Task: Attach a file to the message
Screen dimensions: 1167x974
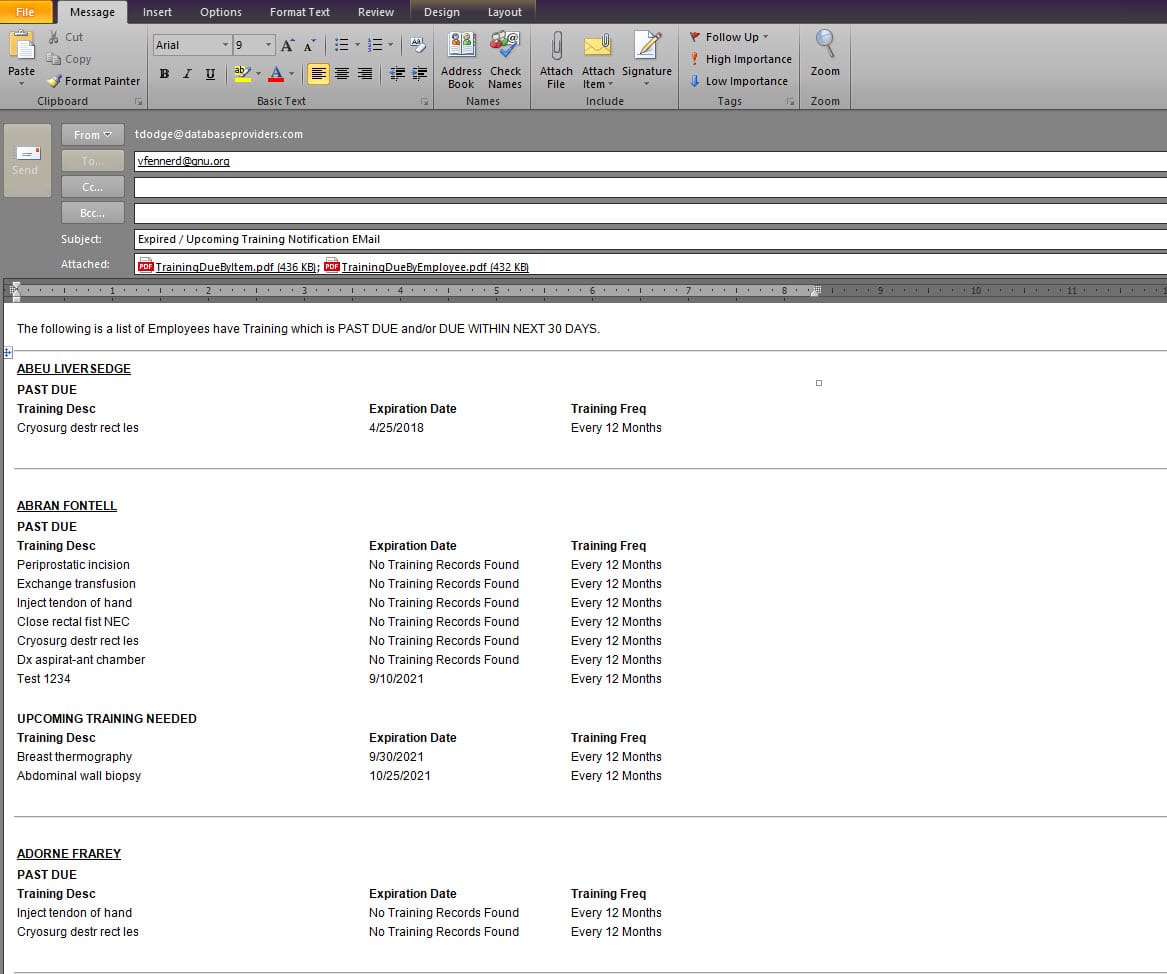Action: pyautogui.click(x=556, y=60)
